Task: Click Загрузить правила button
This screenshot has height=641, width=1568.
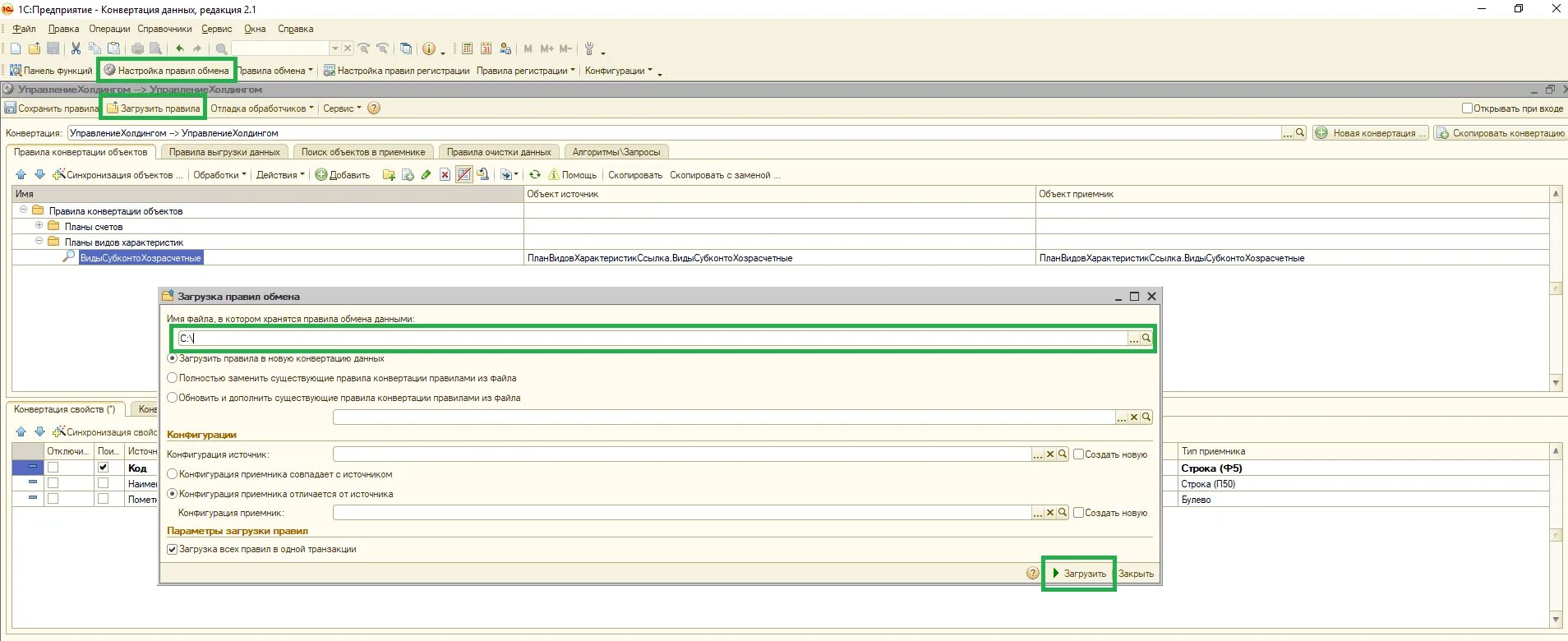Action: [153, 108]
